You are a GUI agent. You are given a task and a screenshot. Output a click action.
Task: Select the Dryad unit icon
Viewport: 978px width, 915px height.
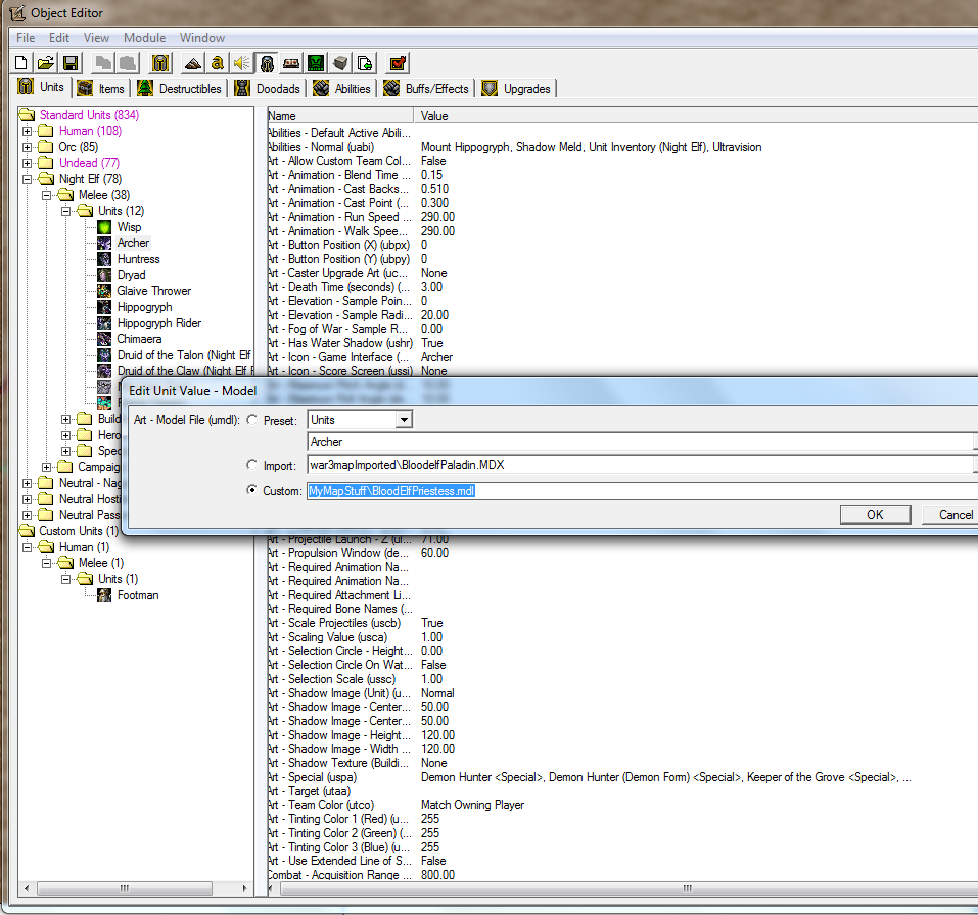[104, 275]
